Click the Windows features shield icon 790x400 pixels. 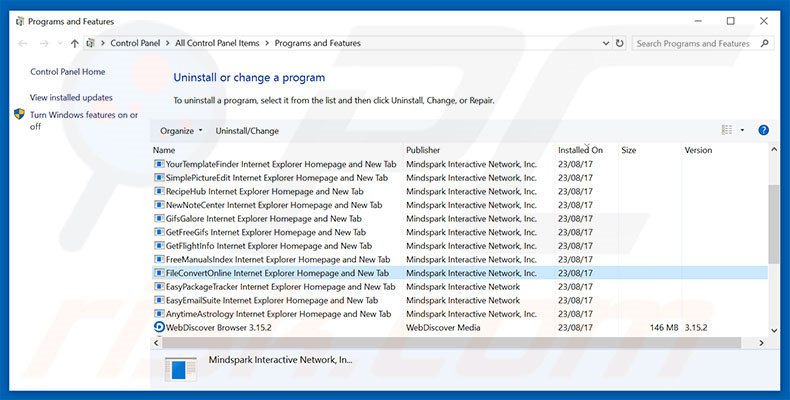click(x=19, y=114)
